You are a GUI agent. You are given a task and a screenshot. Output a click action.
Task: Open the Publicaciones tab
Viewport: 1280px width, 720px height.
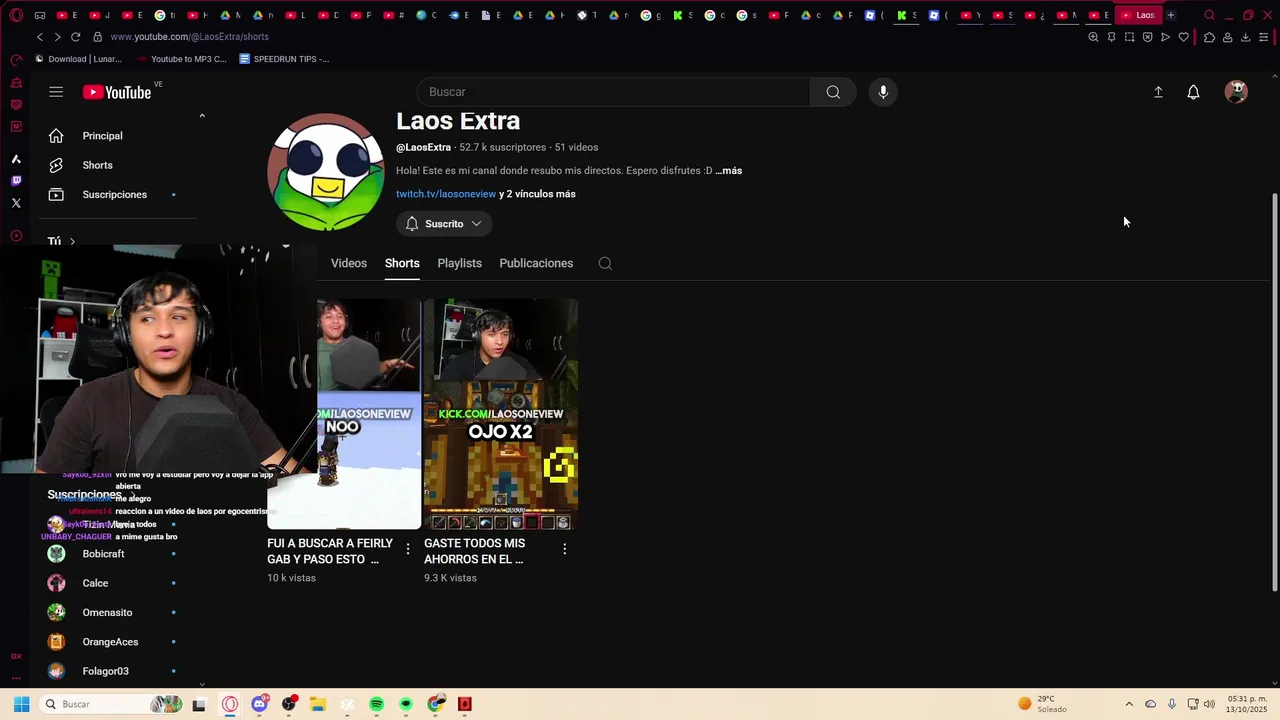tap(536, 263)
